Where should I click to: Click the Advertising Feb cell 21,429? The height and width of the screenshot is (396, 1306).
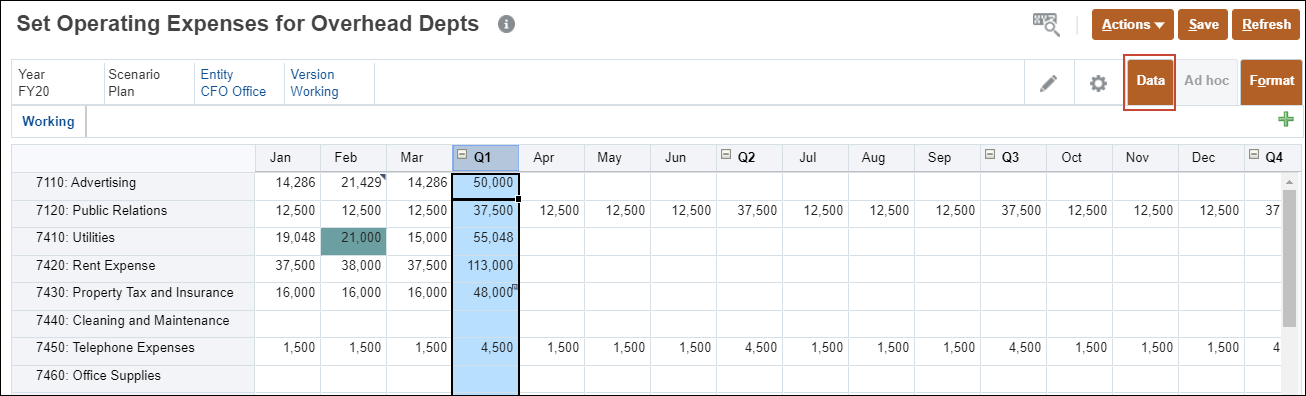[x=354, y=185]
